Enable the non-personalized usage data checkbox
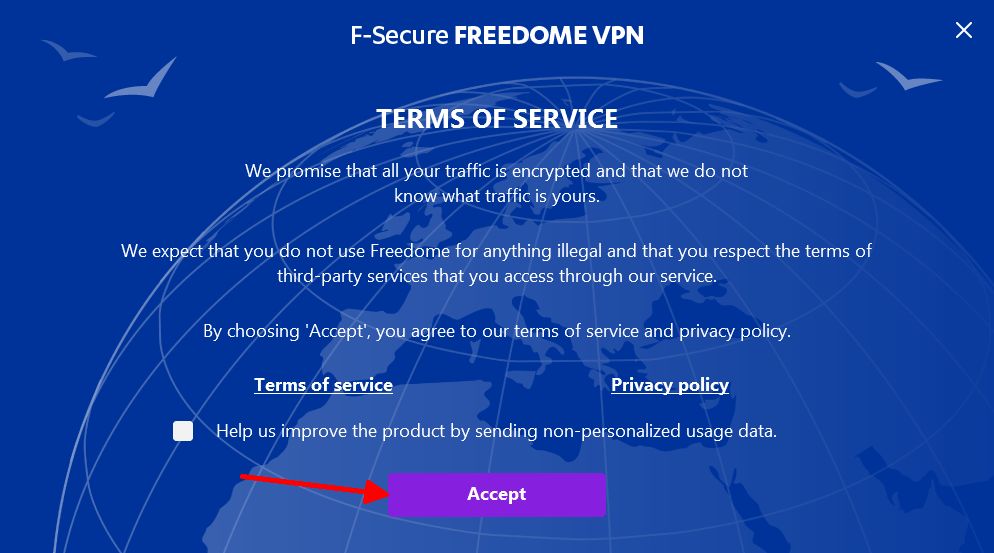The width and height of the screenshot is (994, 553). (183, 431)
